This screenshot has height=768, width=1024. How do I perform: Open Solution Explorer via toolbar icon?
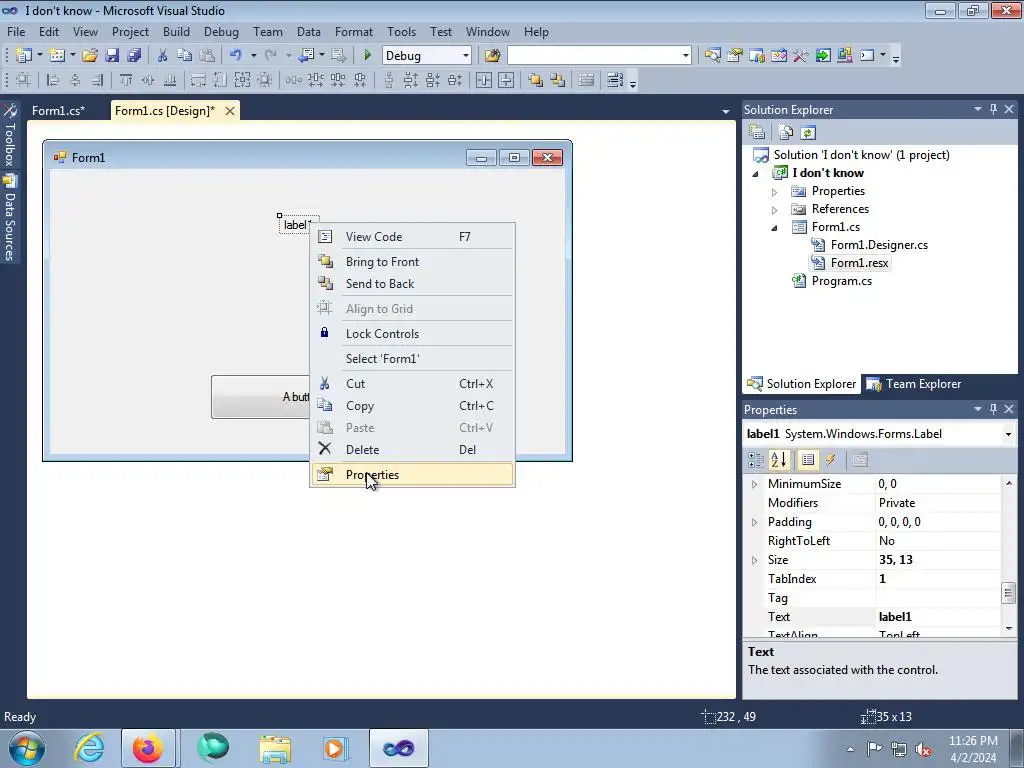712,56
